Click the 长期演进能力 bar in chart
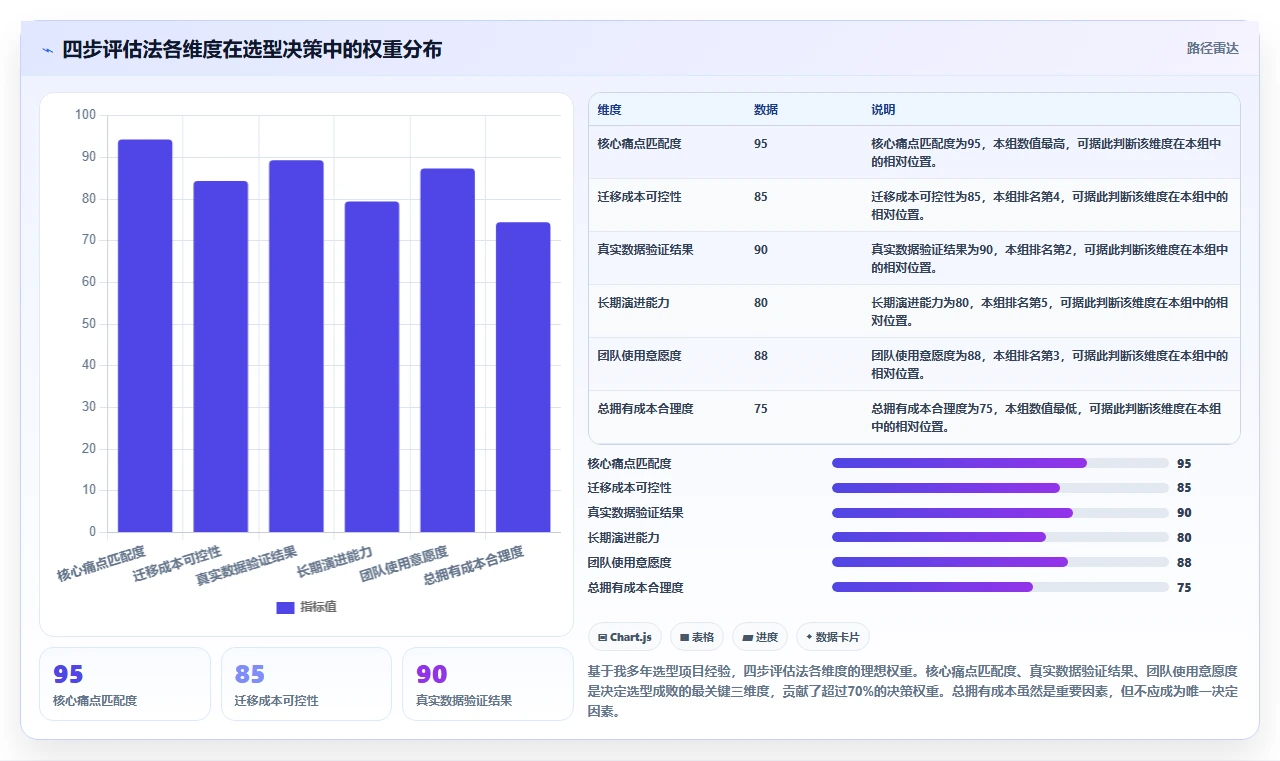This screenshot has height=761, width=1280. pos(372,367)
